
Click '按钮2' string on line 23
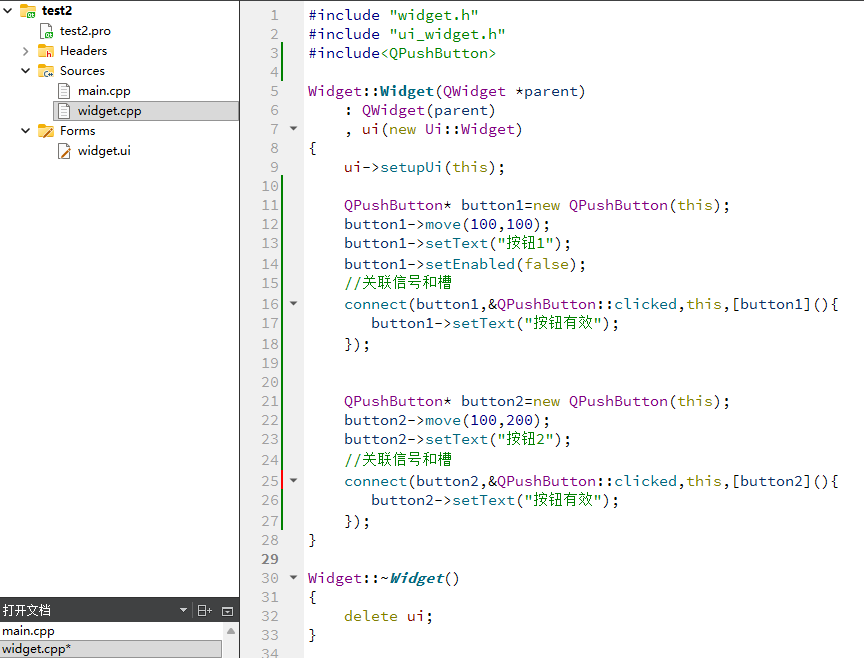click(x=525, y=439)
